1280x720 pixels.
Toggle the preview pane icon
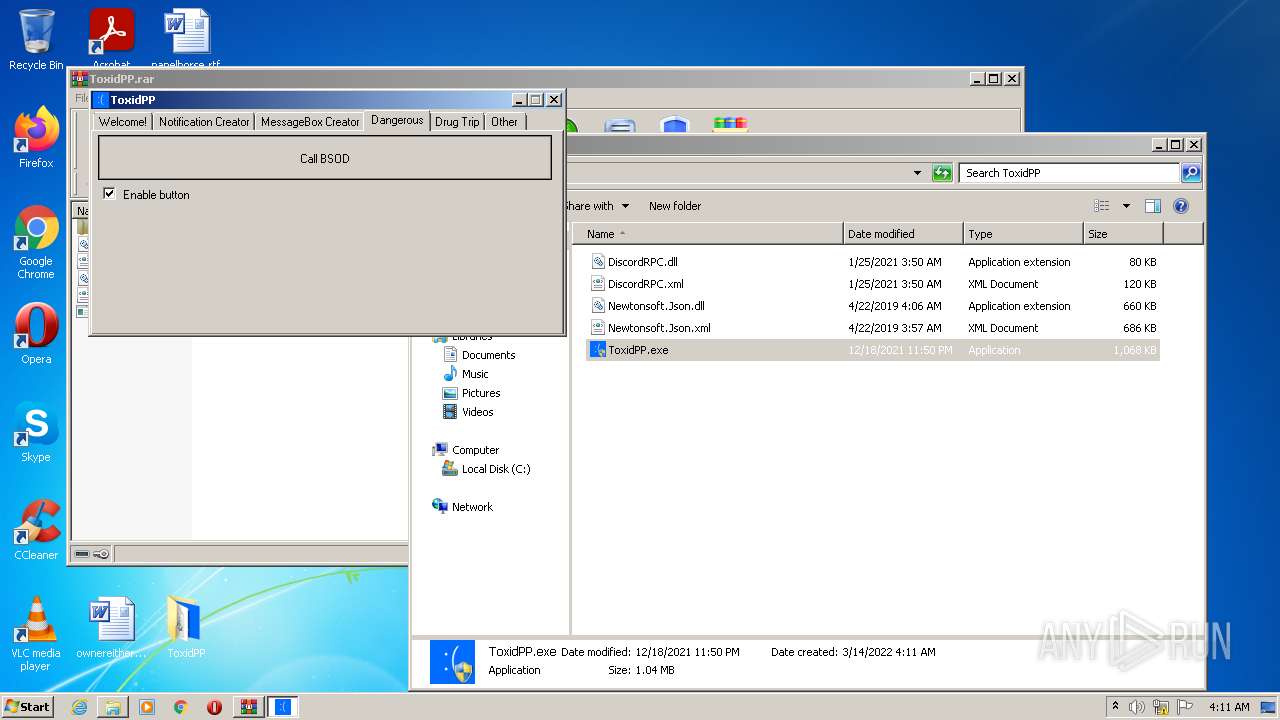(x=1153, y=206)
